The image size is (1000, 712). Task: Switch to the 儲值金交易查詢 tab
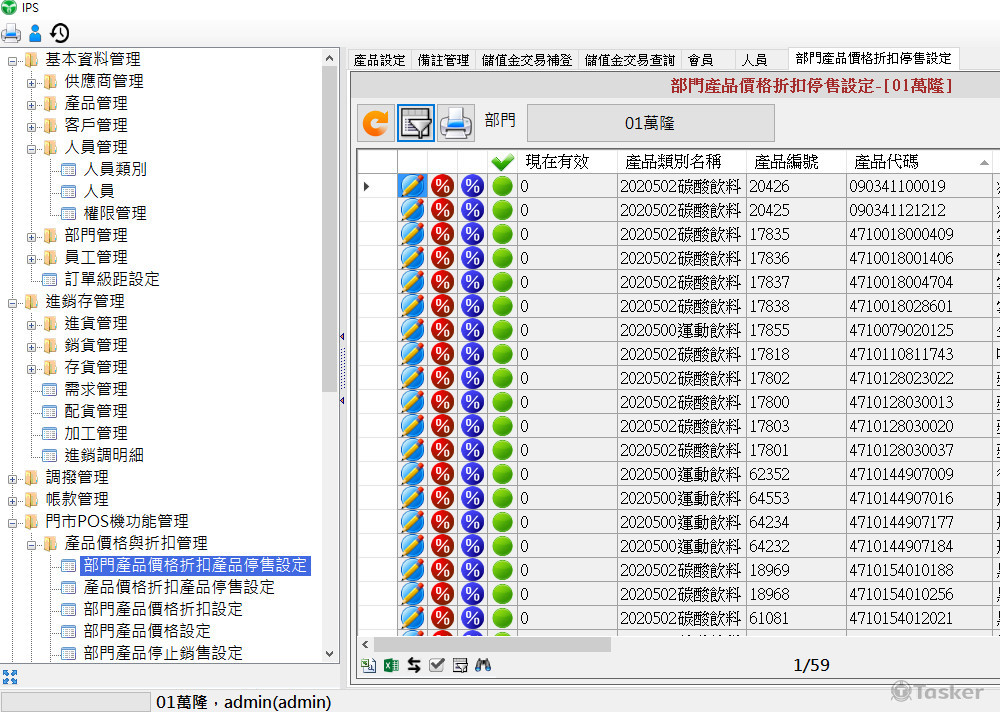coord(629,60)
